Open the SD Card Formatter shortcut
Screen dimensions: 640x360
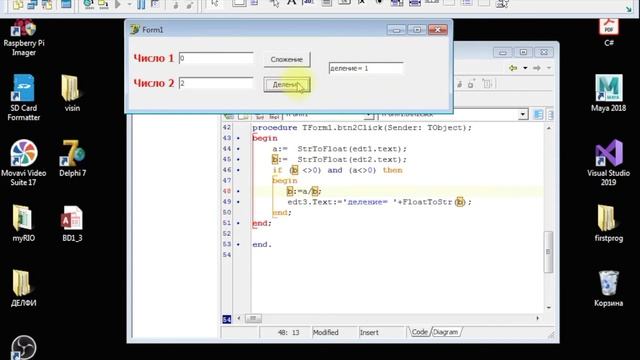click(x=24, y=98)
